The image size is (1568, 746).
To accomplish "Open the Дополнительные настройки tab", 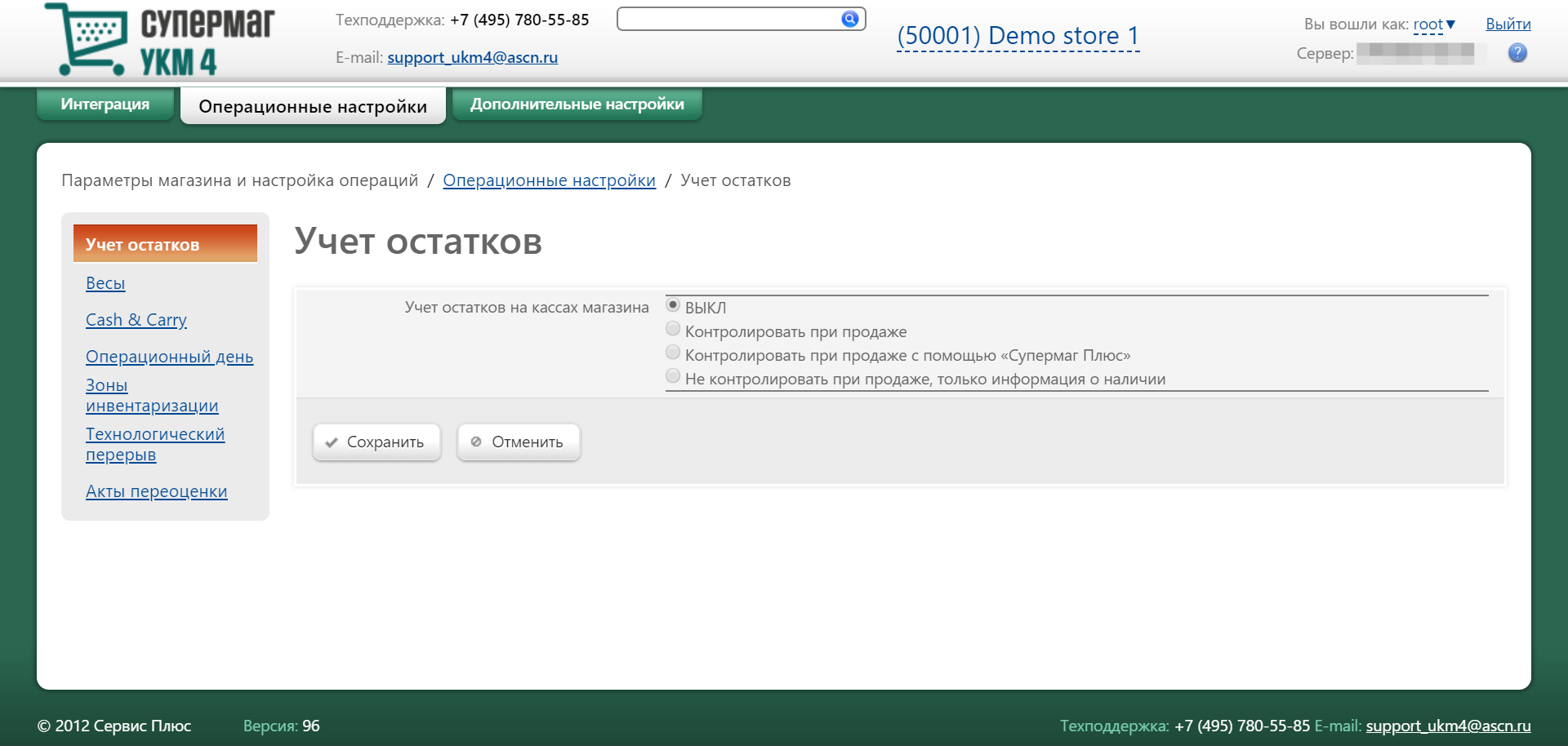I will [577, 104].
